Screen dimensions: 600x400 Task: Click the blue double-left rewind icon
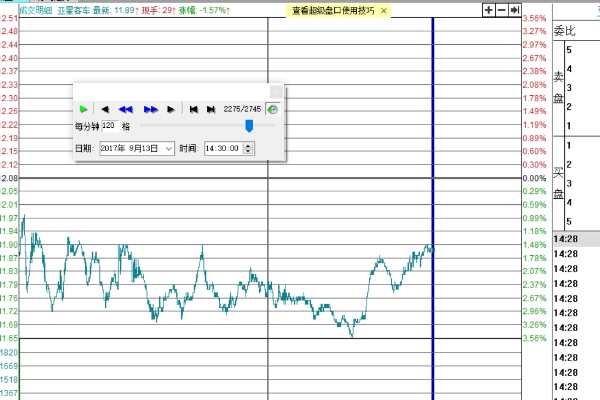[x=126, y=109]
